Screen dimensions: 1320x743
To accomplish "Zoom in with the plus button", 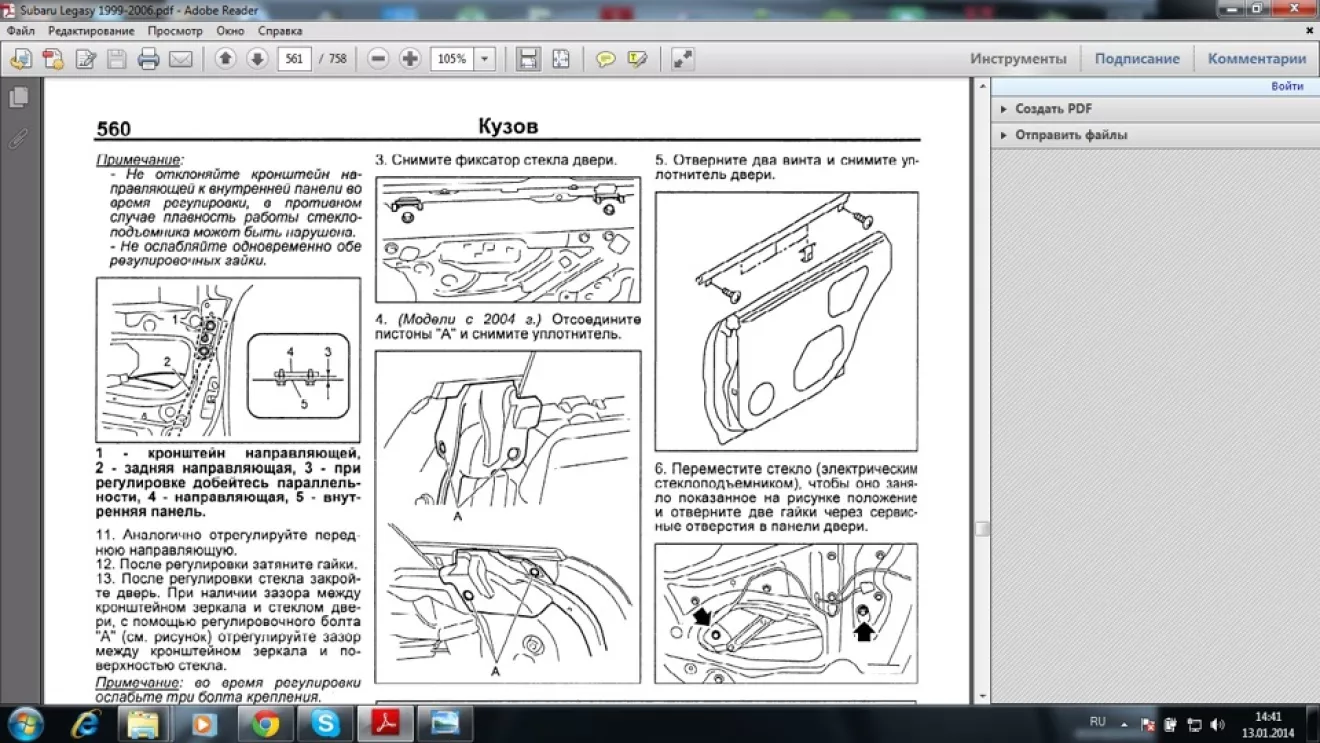I will click(x=409, y=59).
